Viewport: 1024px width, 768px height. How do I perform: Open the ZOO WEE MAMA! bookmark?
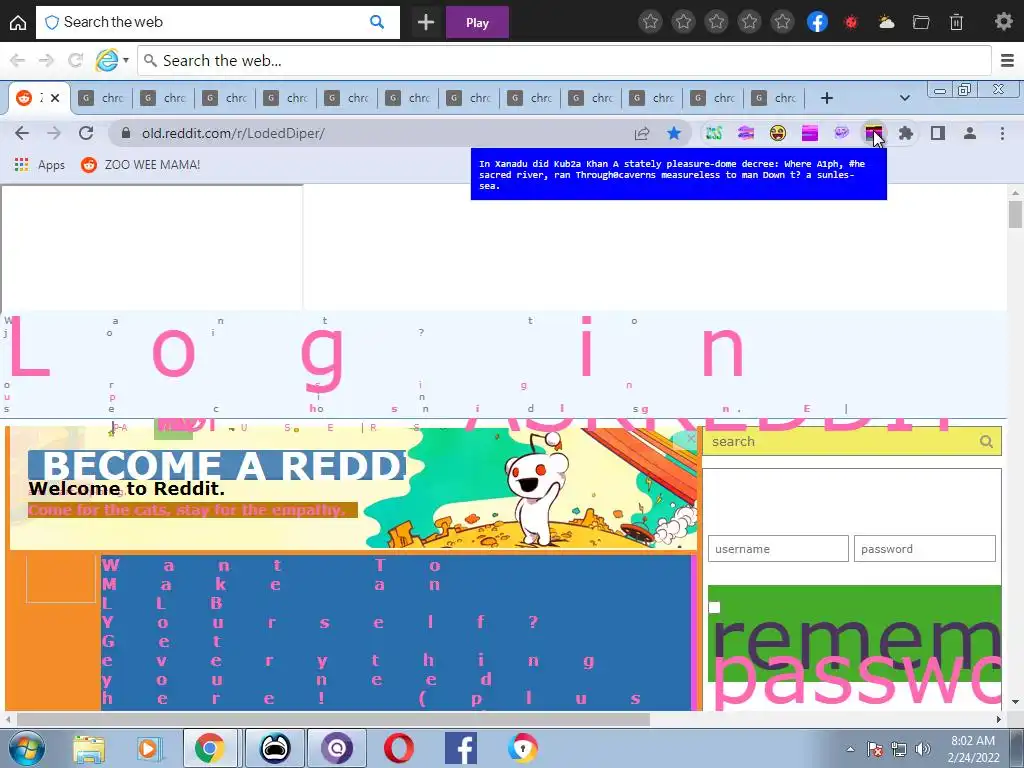(140, 165)
